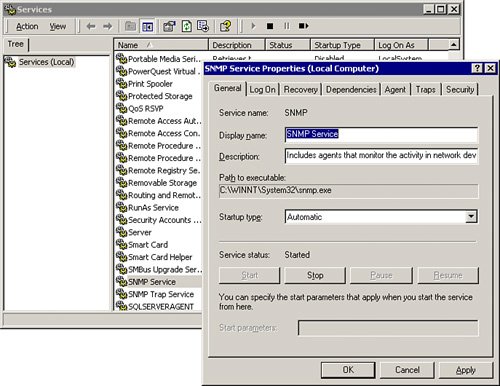Click the Stop Service toolbar square icon

click(x=270, y=26)
